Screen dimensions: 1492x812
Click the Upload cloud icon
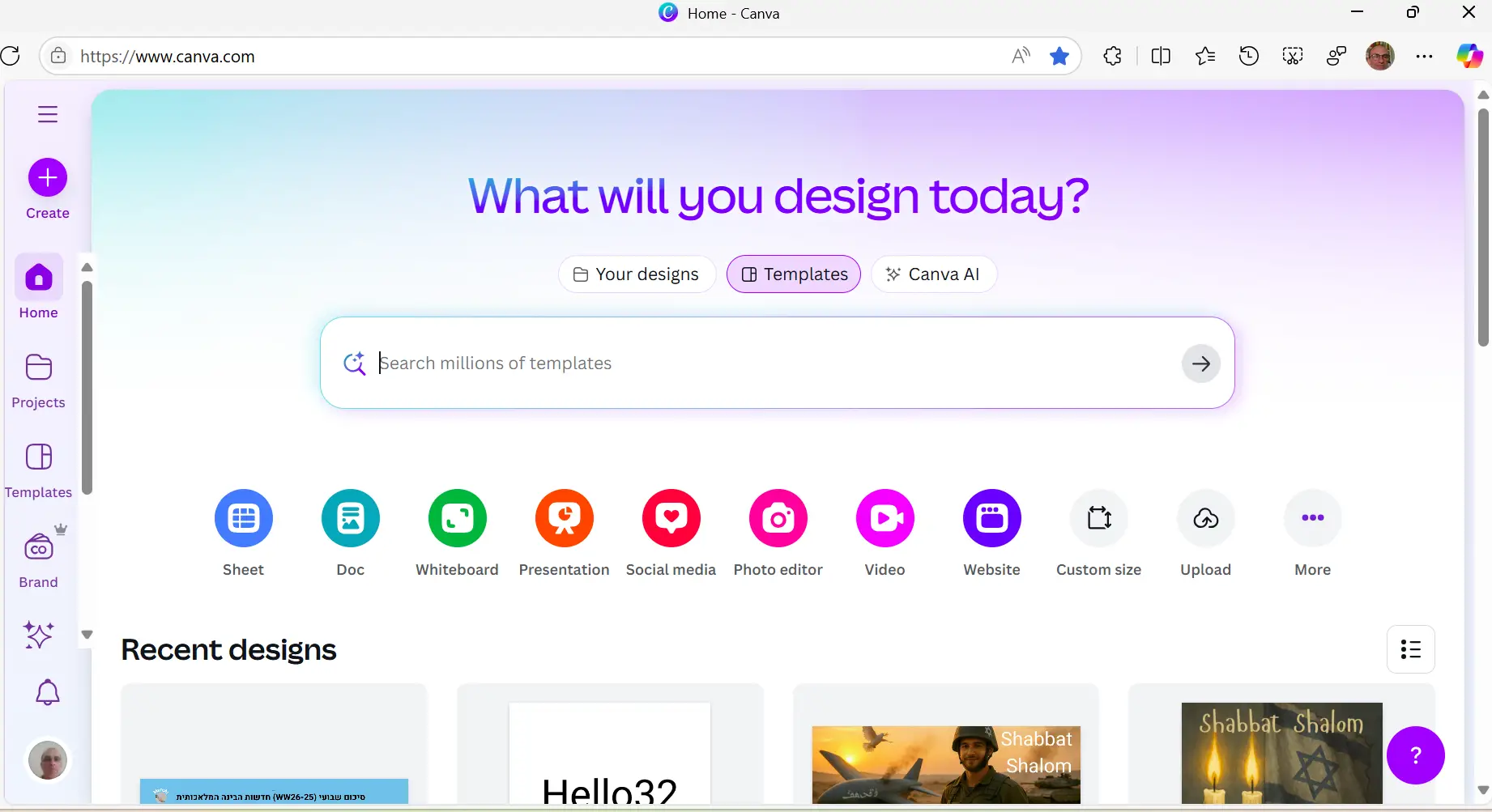[x=1206, y=518]
